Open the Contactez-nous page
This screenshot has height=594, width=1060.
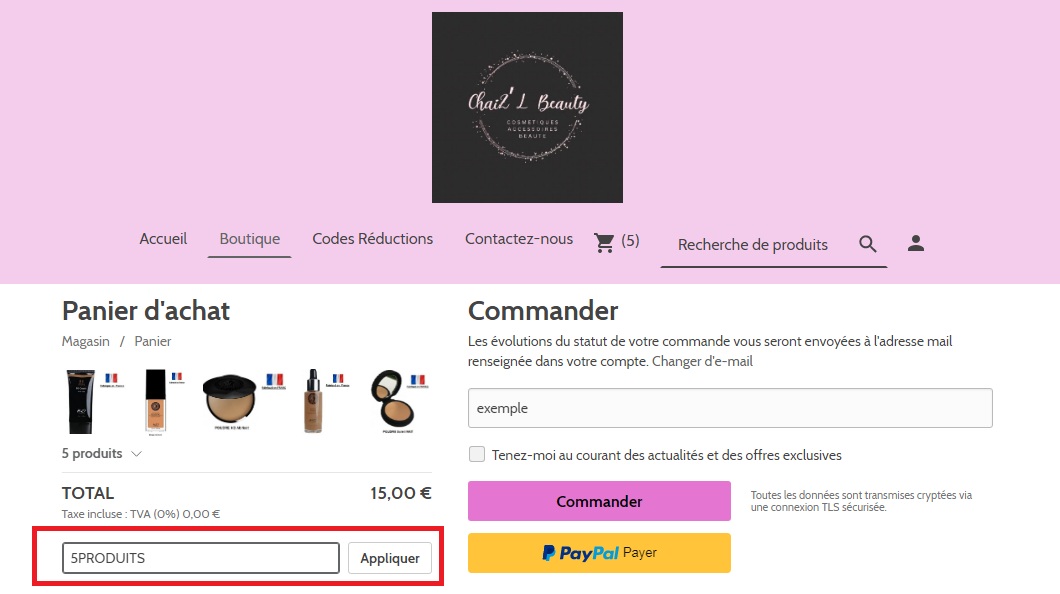(519, 239)
